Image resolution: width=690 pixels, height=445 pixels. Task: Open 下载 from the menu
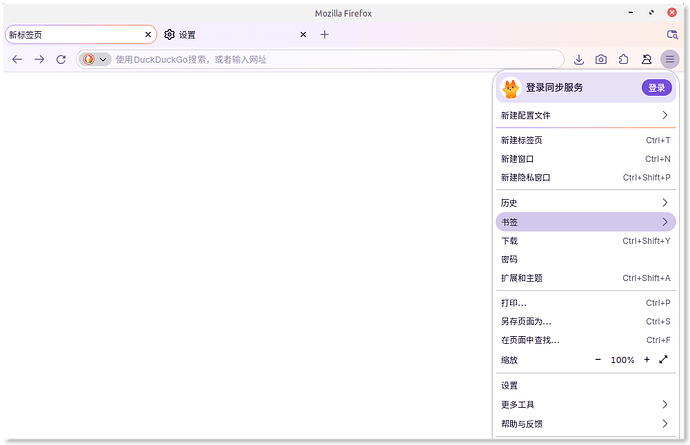pyautogui.click(x=586, y=241)
